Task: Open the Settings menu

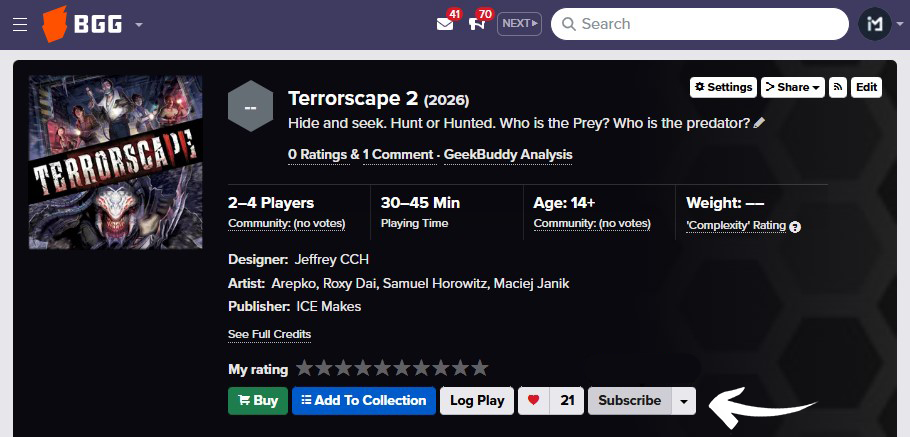Action: pyautogui.click(x=722, y=87)
